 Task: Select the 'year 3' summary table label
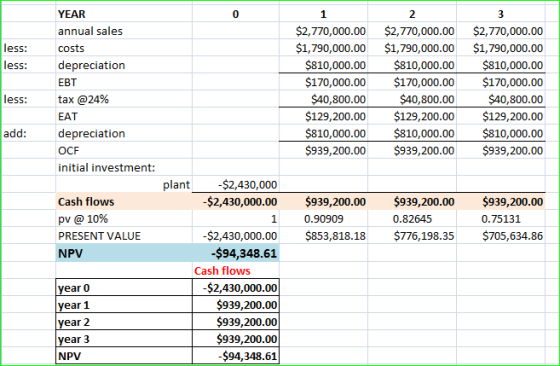(x=124, y=339)
